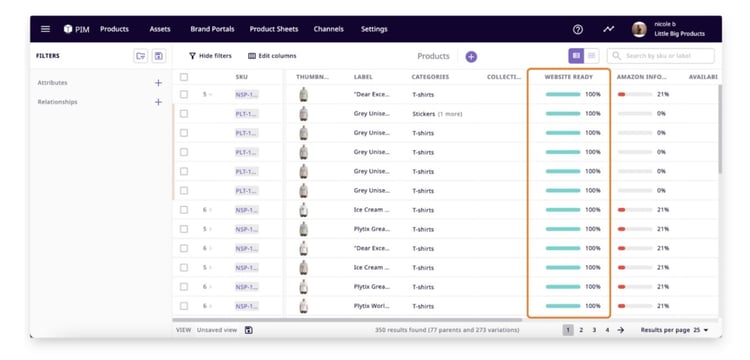Expand the 6-variation Ice Cream row
This screenshot has width=750, height=360.
point(207,210)
